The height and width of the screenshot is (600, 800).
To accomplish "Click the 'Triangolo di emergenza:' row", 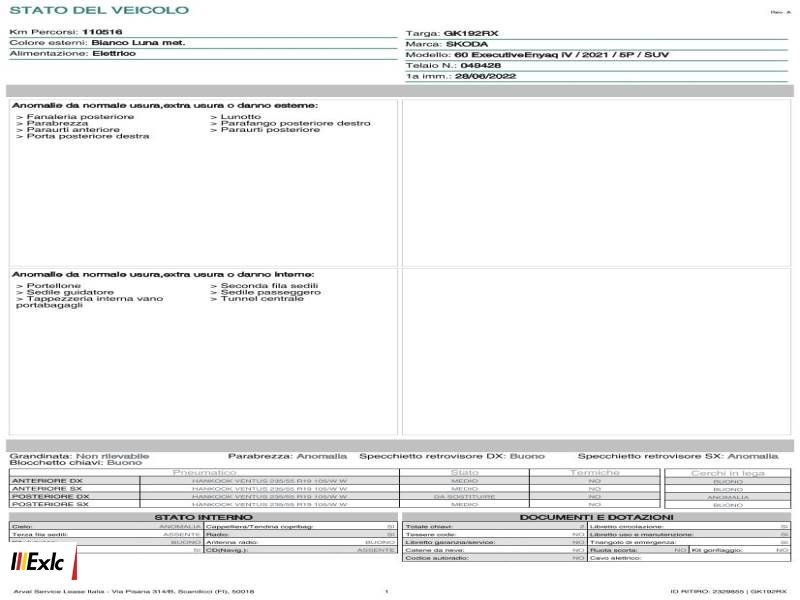I will point(689,542).
